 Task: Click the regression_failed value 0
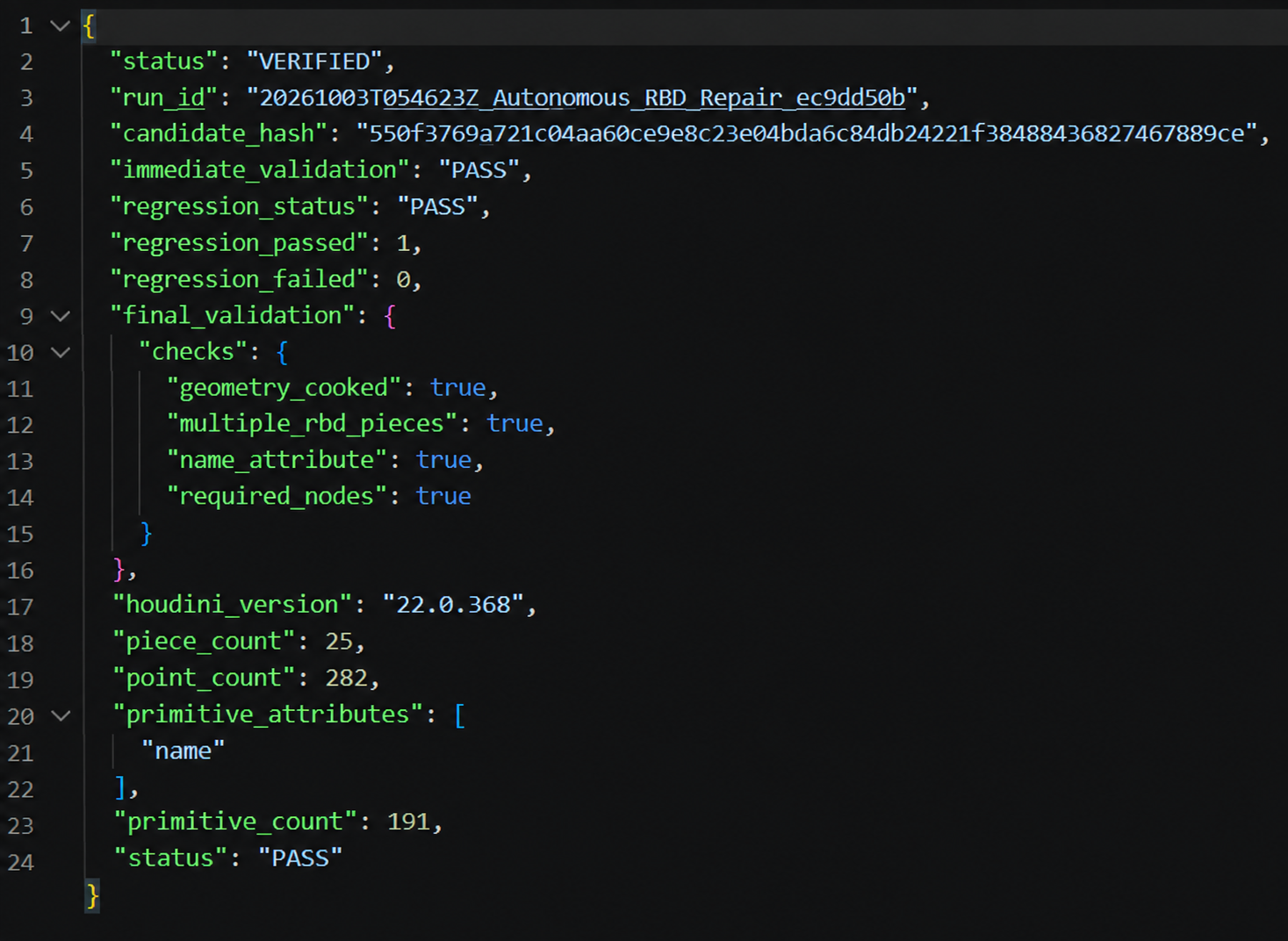point(403,280)
